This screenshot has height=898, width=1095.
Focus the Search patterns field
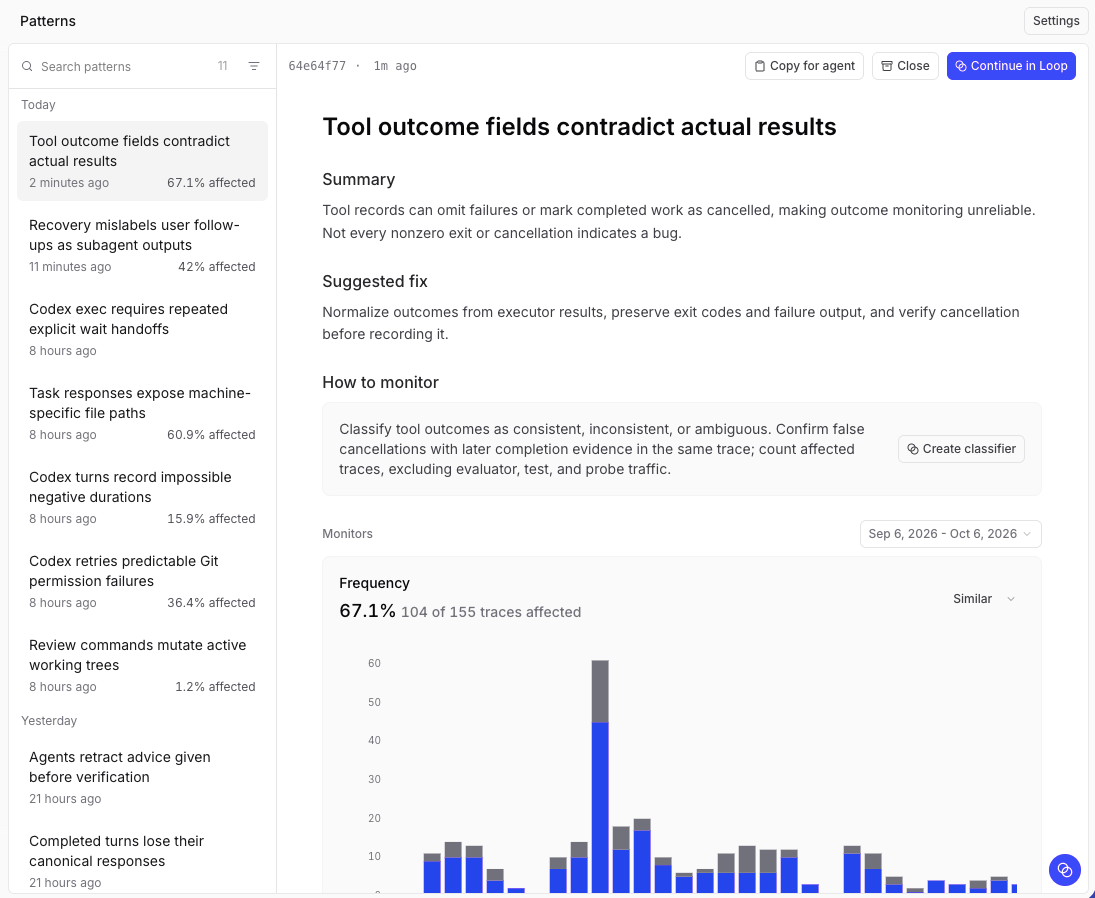coord(122,66)
